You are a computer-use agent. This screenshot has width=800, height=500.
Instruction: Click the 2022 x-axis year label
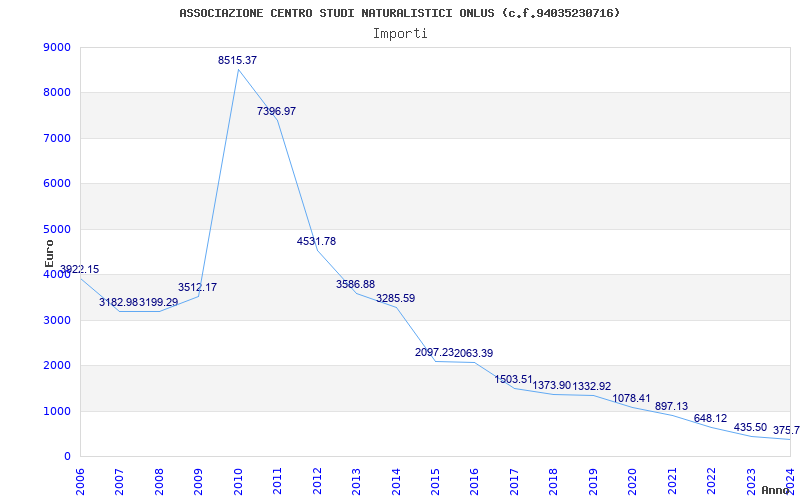(711, 480)
